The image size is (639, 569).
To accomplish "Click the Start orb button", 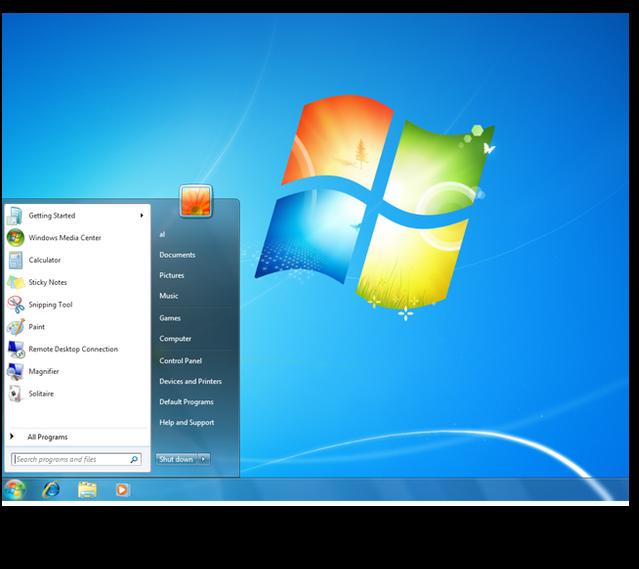I will pos(15,489).
